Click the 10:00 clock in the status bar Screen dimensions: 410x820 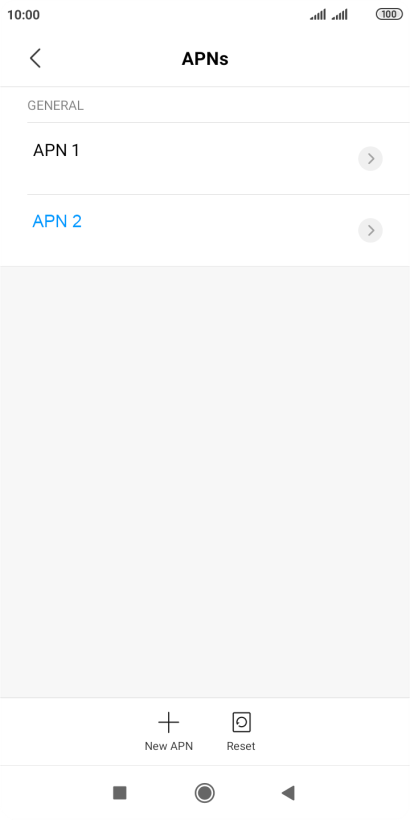(x=24, y=15)
